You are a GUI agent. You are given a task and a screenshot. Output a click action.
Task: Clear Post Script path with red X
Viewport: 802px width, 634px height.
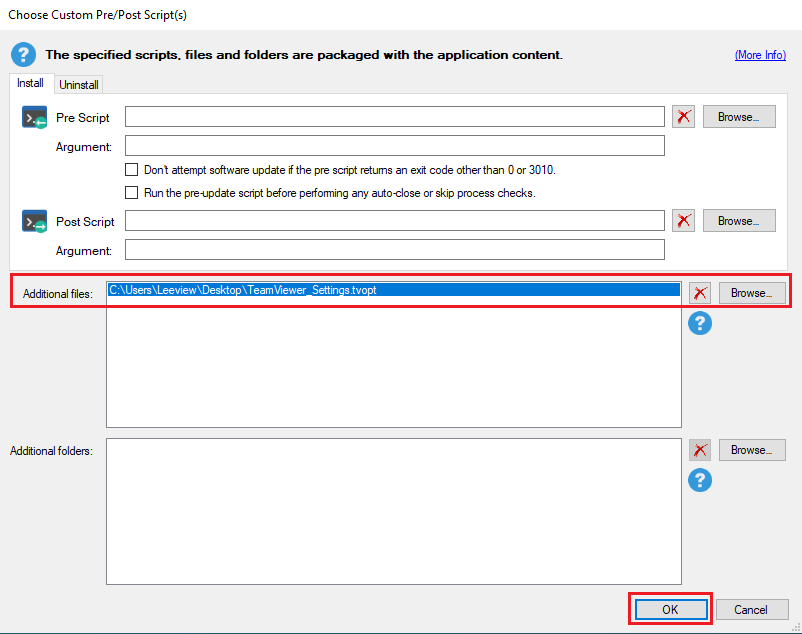[x=683, y=221]
